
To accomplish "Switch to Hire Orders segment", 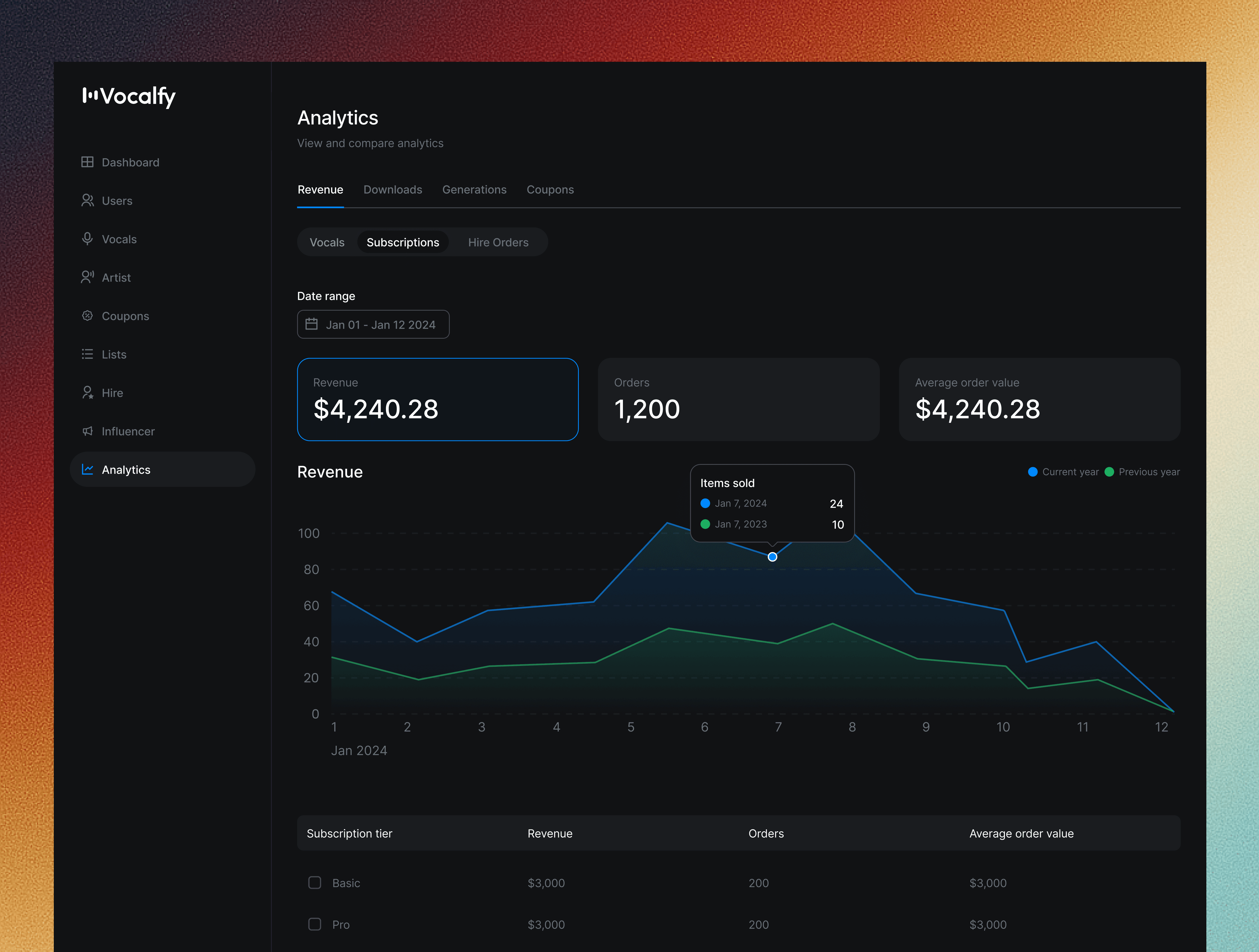I will [498, 242].
